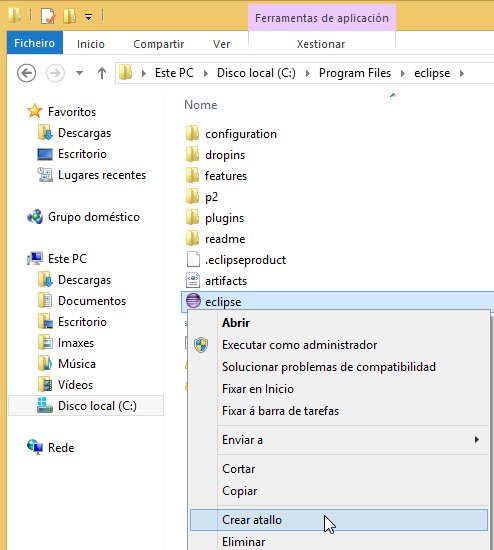Click Disco local (C:) breadcrumb
This screenshot has height=550, width=494.
[256, 73]
